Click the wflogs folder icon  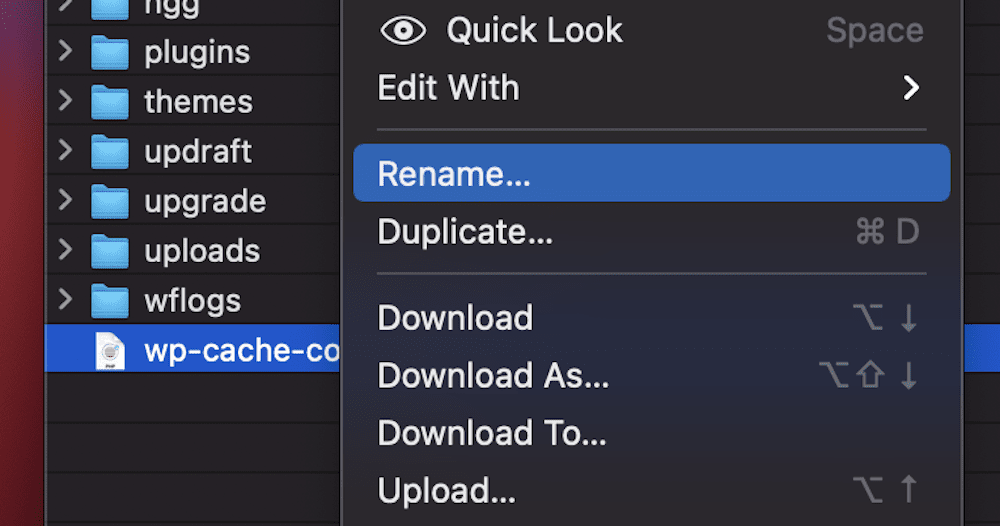click(x=109, y=301)
